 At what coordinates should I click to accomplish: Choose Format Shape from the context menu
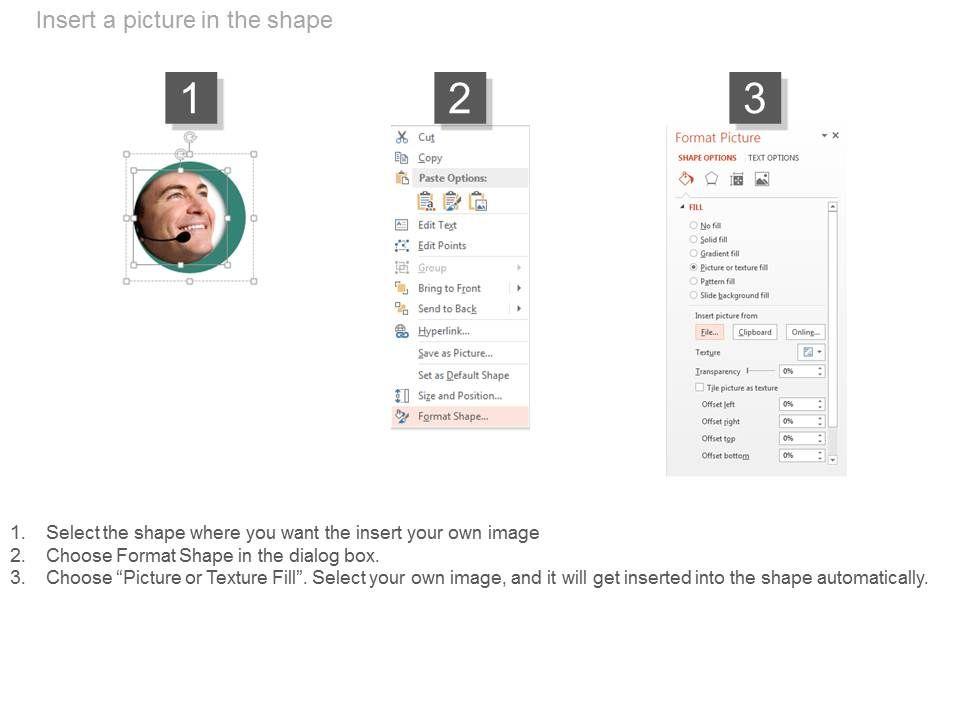453,417
